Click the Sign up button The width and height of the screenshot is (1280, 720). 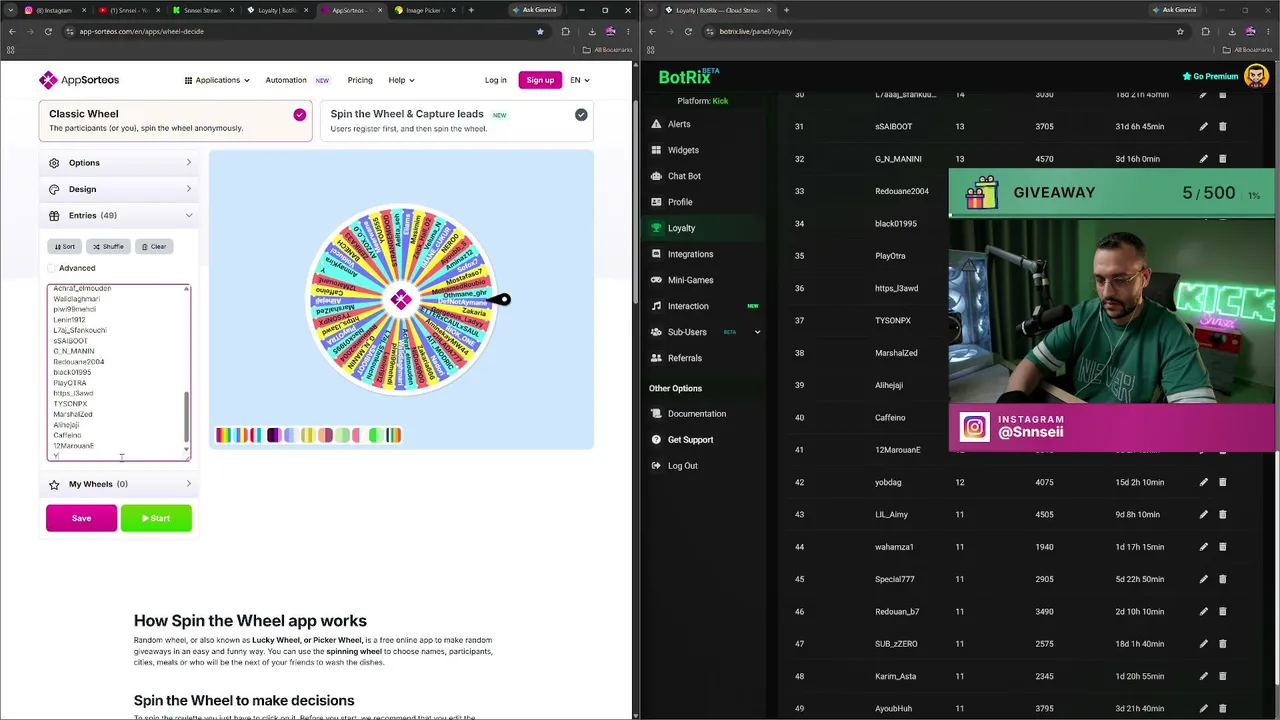click(540, 80)
